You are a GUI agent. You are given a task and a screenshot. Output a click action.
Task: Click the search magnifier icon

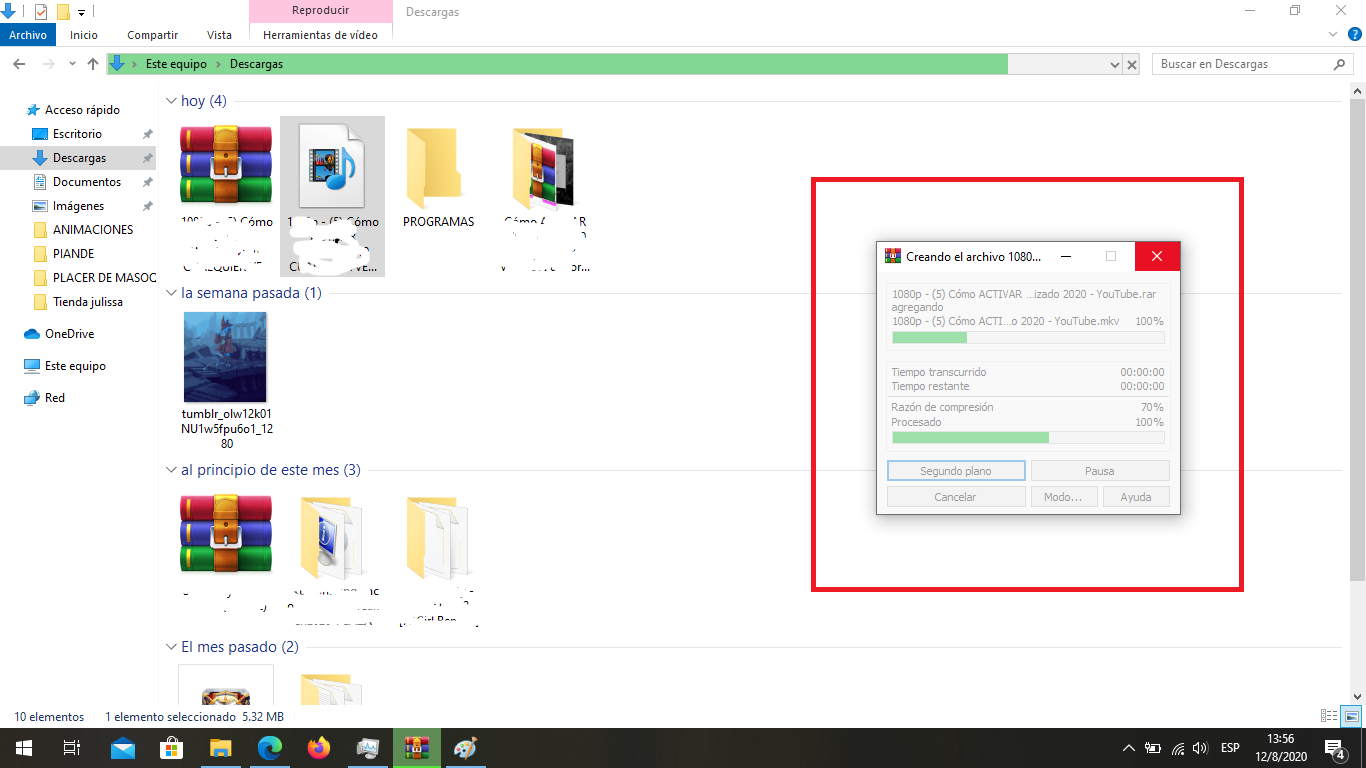pos(1340,64)
